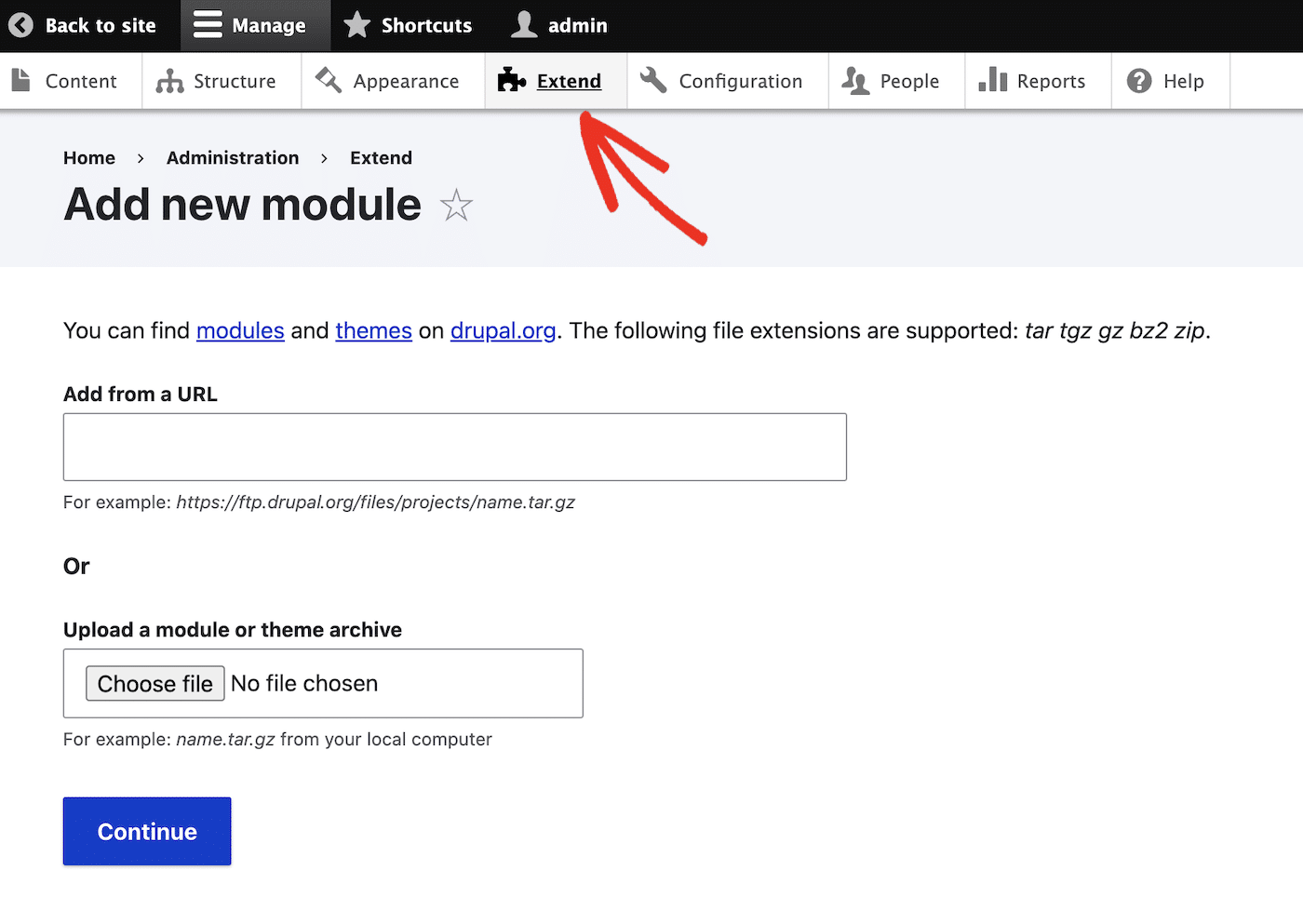Click inside the Add from a URL field
This screenshot has height=924, width=1303.
point(454,447)
